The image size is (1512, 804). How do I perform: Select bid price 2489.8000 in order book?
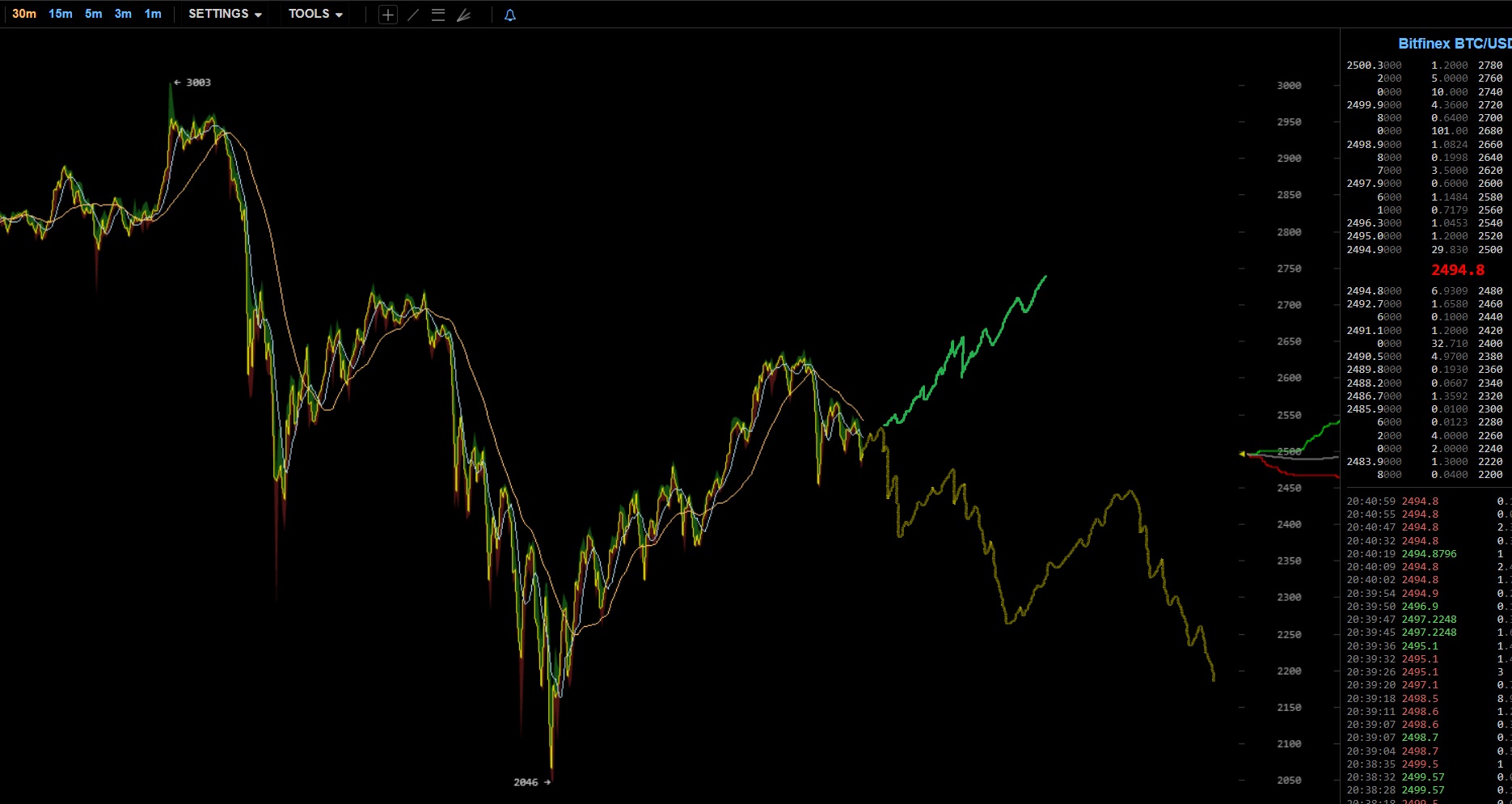[1374, 370]
